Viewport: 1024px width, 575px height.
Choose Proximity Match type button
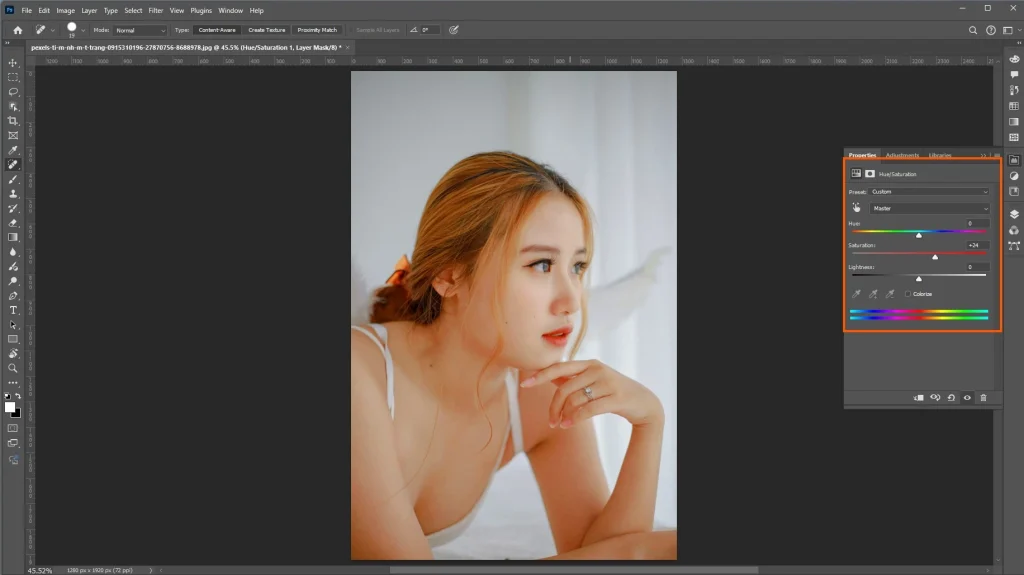point(317,30)
